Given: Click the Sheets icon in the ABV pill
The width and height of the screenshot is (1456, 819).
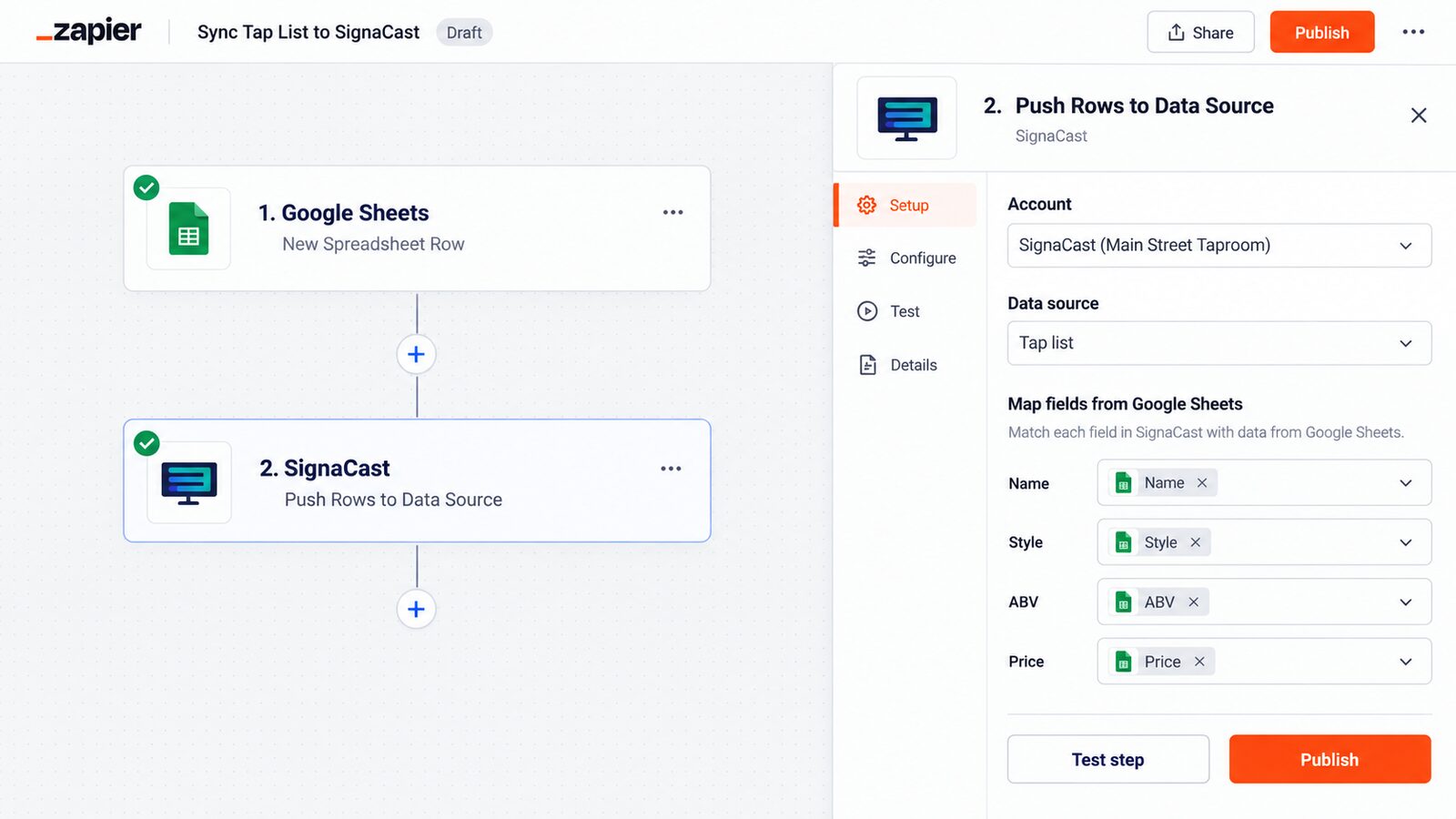Looking at the screenshot, I should (x=1124, y=602).
